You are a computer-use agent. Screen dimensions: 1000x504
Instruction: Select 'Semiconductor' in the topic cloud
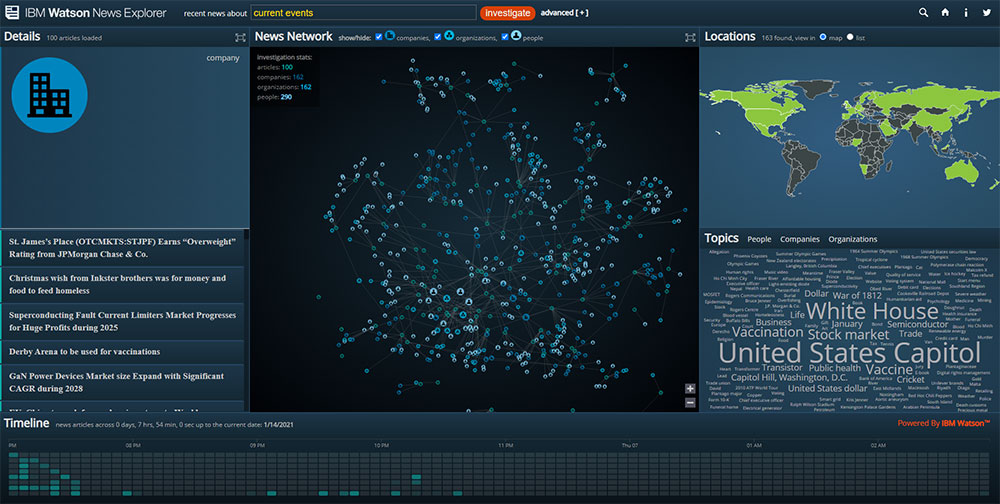[x=918, y=324]
